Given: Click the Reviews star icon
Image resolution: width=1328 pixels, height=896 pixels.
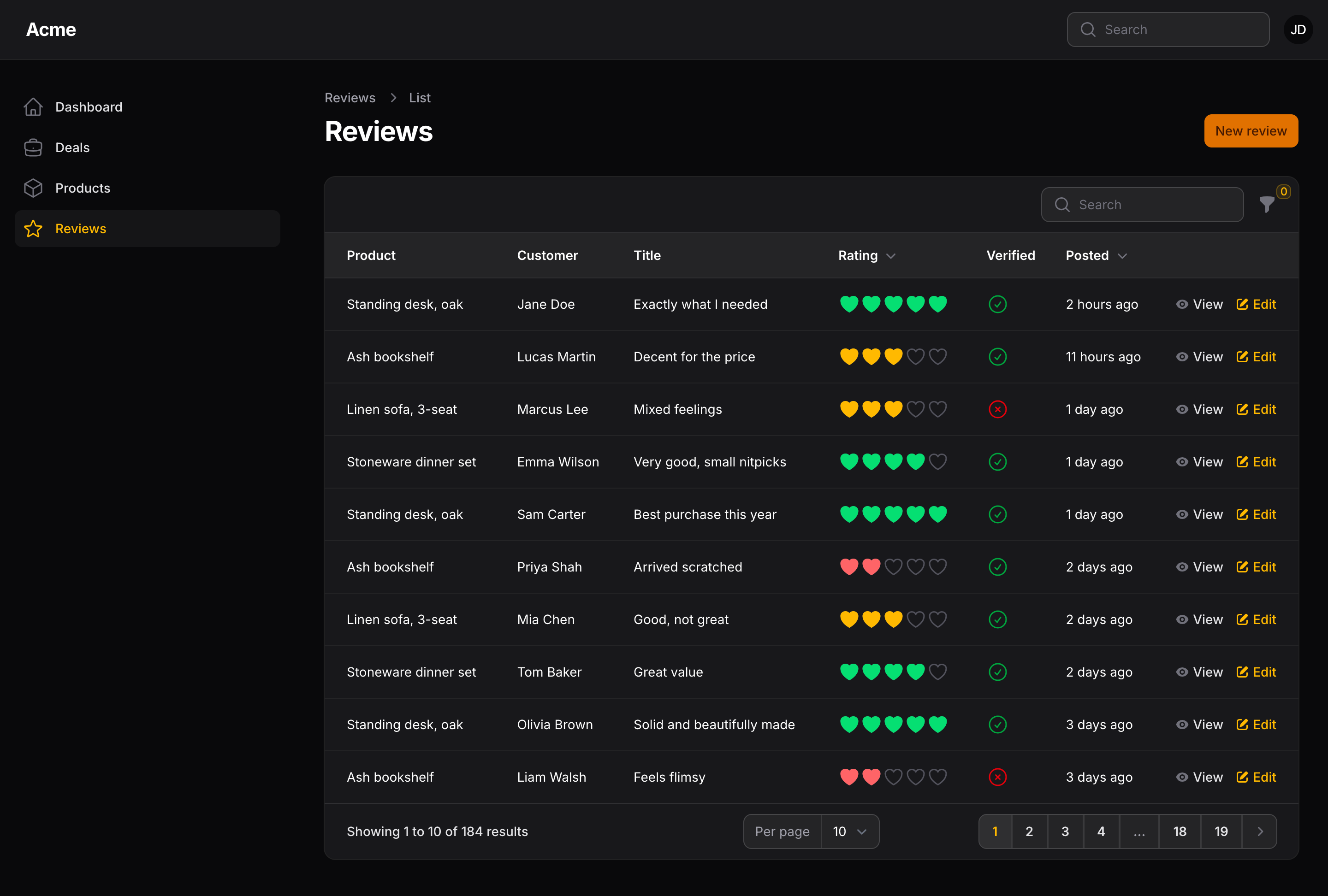Looking at the screenshot, I should click(33, 229).
